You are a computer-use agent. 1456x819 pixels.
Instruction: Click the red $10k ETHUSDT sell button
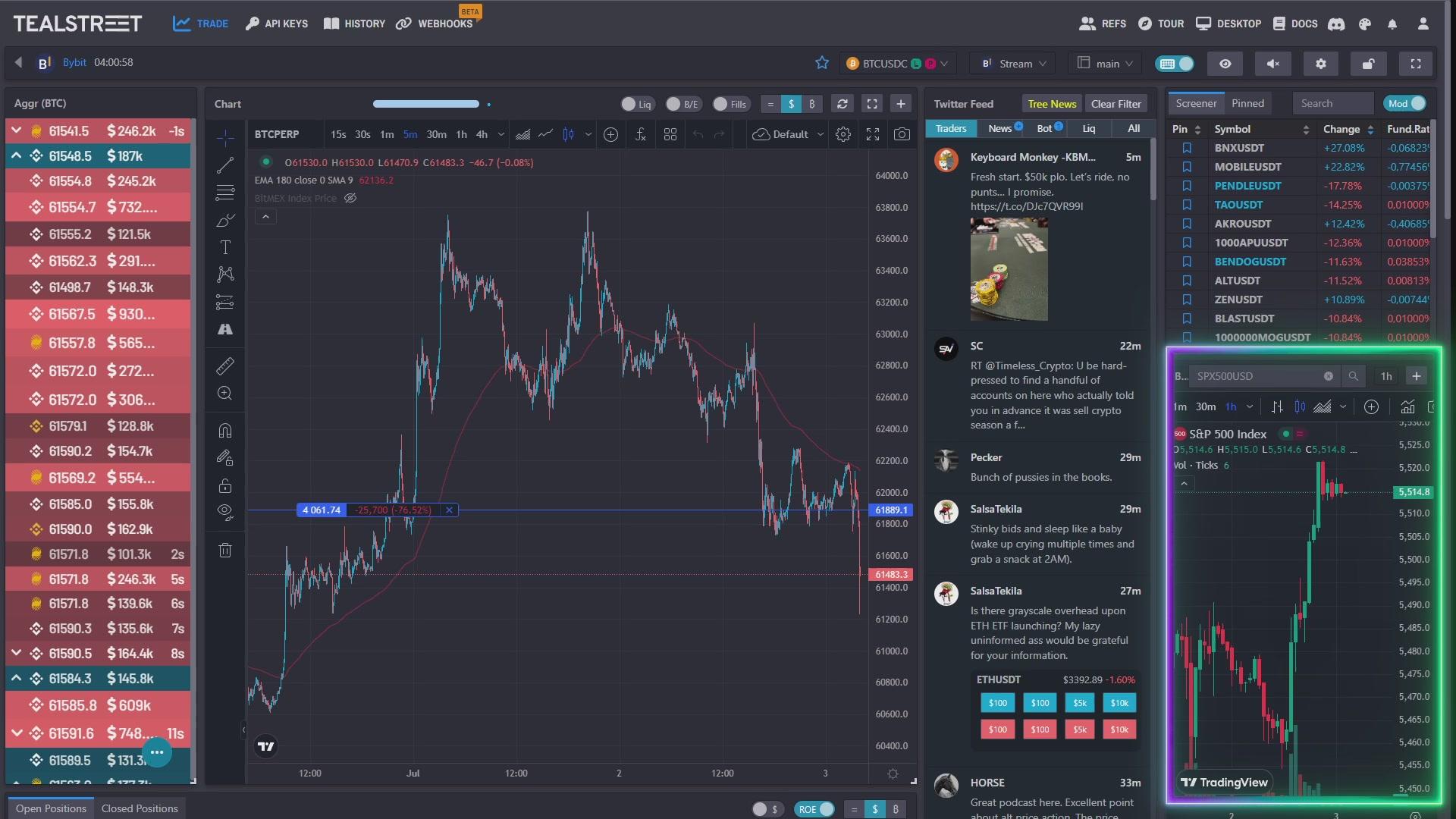click(1119, 730)
